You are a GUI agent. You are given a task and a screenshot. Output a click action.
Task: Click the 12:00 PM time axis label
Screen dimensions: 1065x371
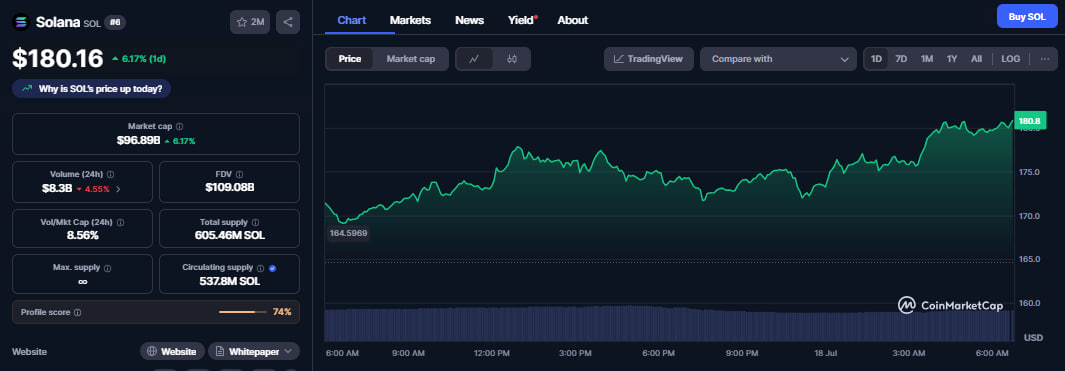pos(492,353)
